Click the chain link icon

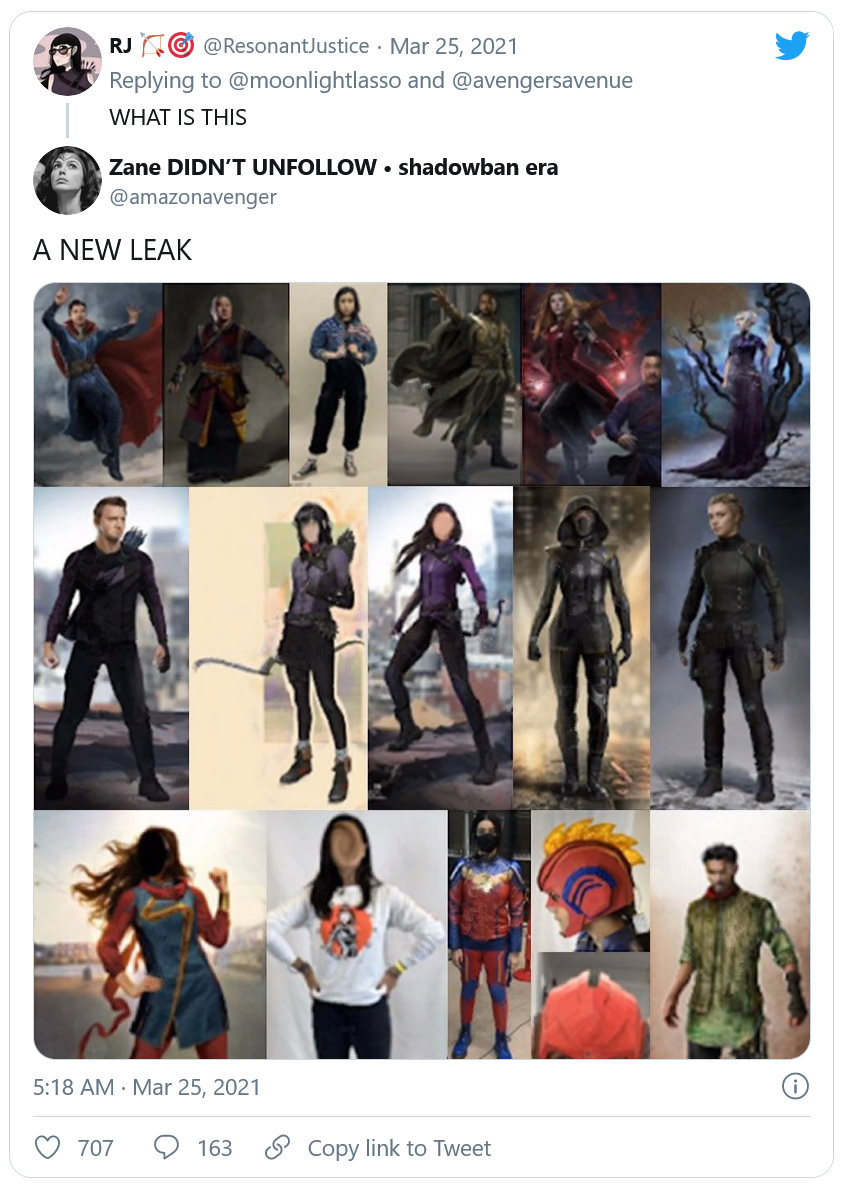(x=277, y=1147)
